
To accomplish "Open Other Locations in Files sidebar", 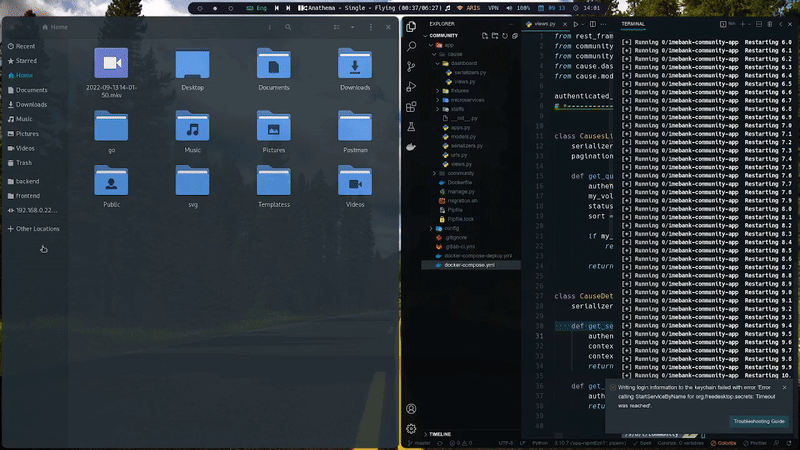I will pos(35,229).
